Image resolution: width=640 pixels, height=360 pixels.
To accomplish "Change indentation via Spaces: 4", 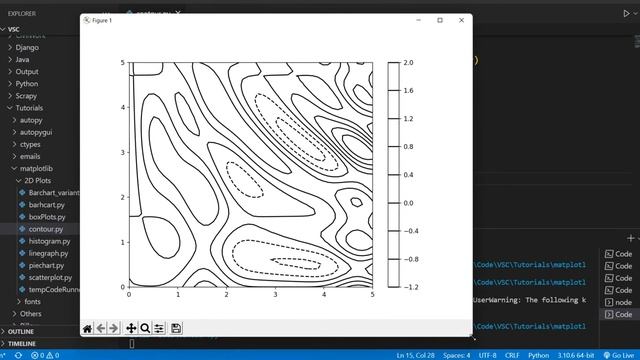I will coord(456,355).
